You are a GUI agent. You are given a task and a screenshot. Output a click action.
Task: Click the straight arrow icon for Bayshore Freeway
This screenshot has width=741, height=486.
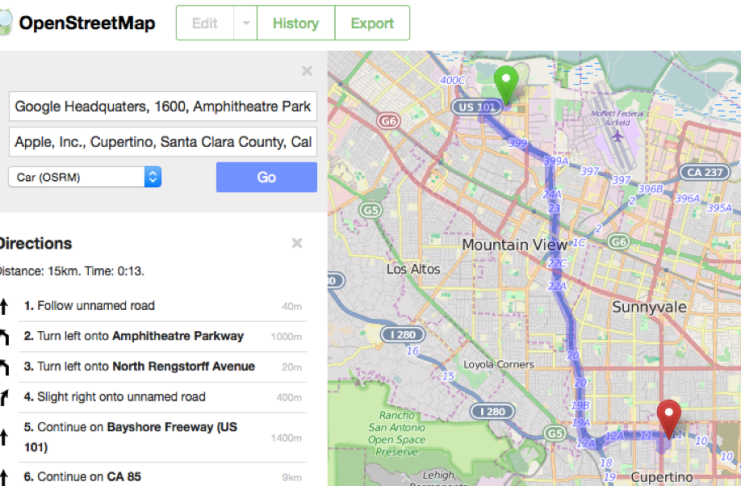pyautogui.click(x=4, y=437)
